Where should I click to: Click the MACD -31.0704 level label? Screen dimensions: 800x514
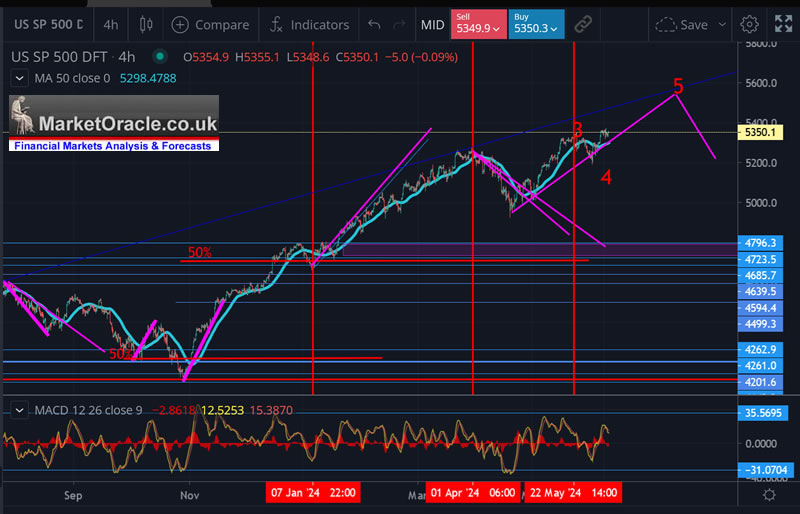click(765, 470)
